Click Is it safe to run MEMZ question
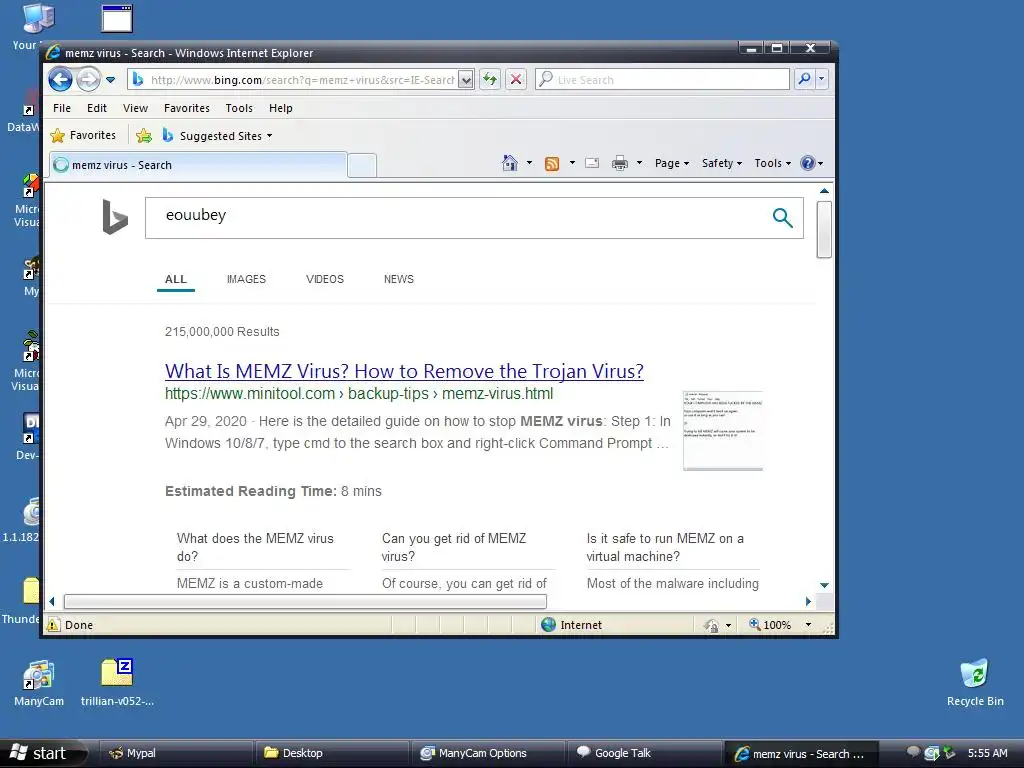The width and height of the screenshot is (1024, 768). pyautogui.click(x=665, y=547)
